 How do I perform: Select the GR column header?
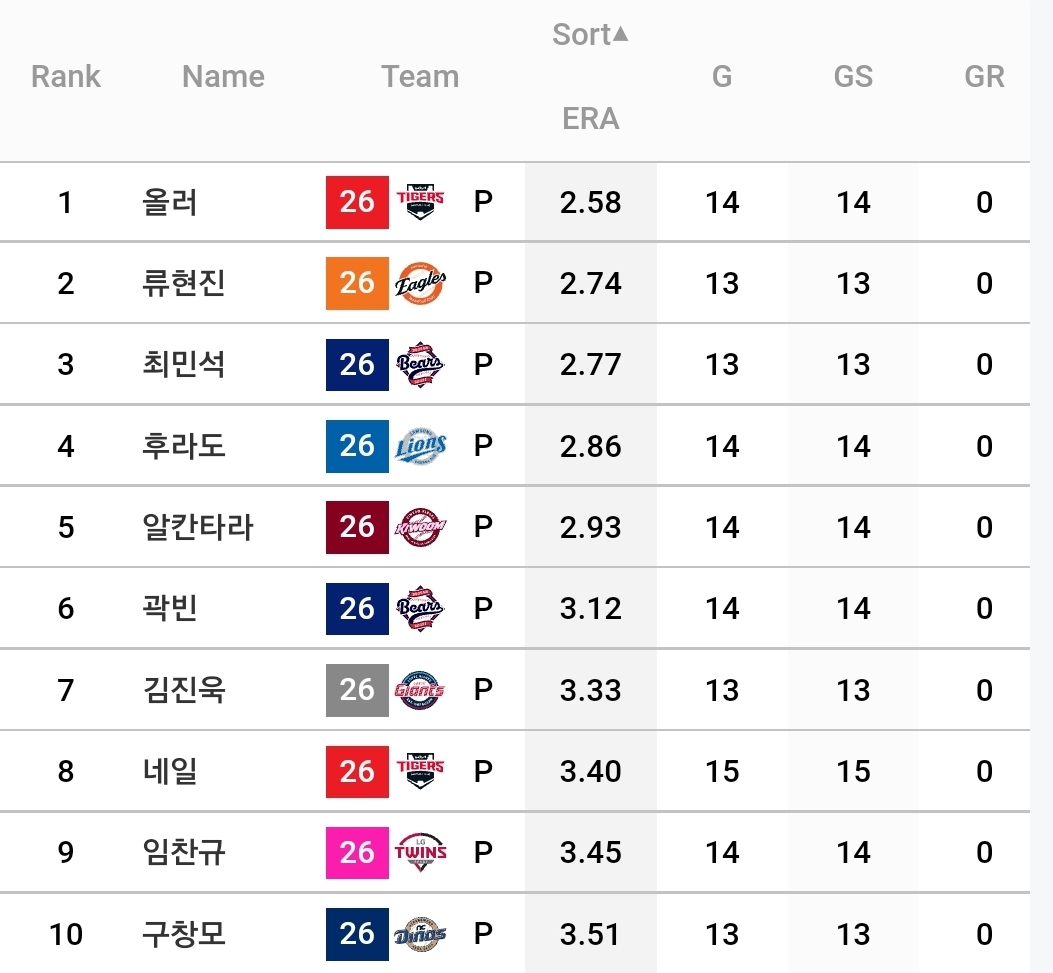pyautogui.click(x=985, y=77)
